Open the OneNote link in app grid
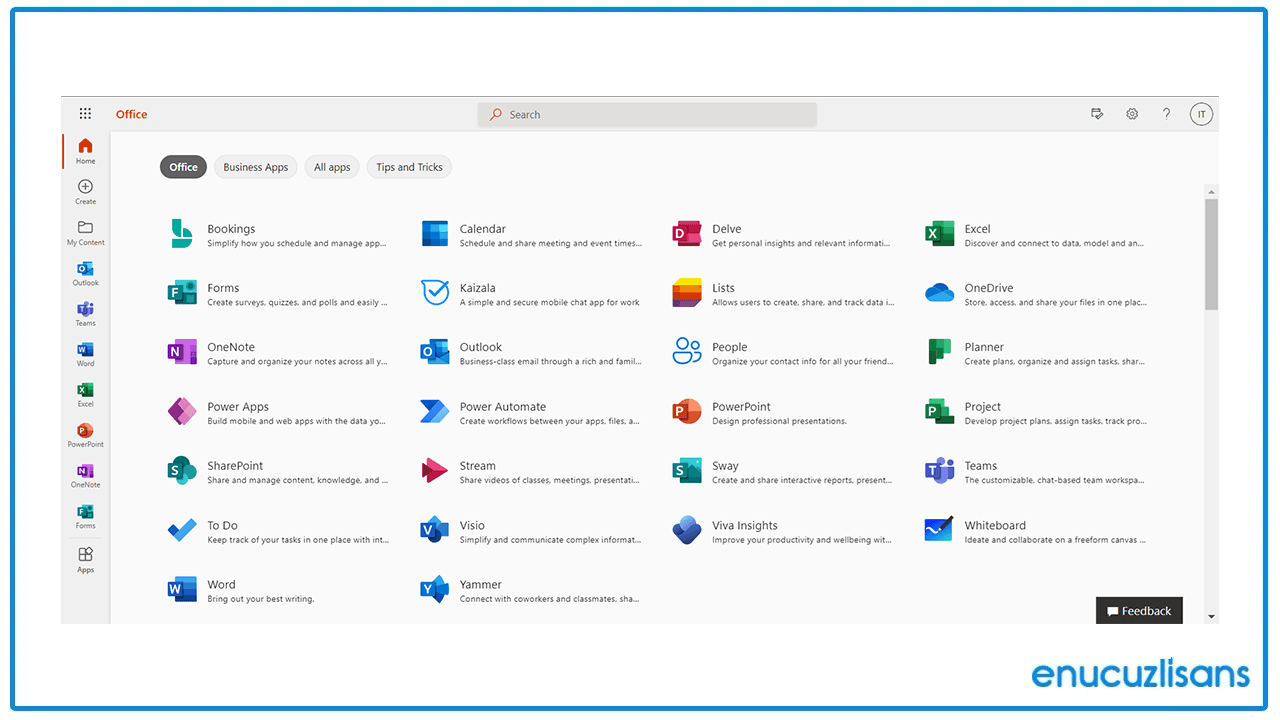 (231, 347)
